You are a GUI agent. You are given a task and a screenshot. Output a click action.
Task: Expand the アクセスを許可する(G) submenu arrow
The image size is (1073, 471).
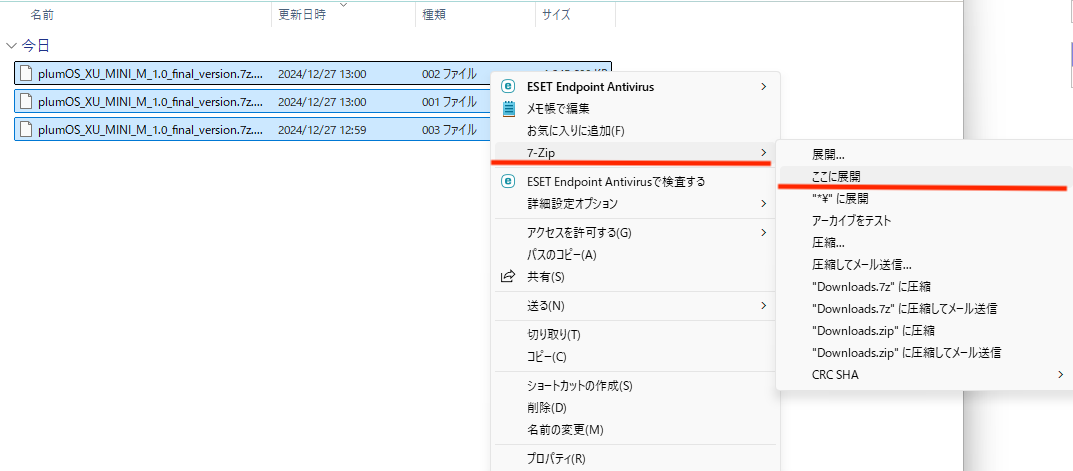(763, 233)
